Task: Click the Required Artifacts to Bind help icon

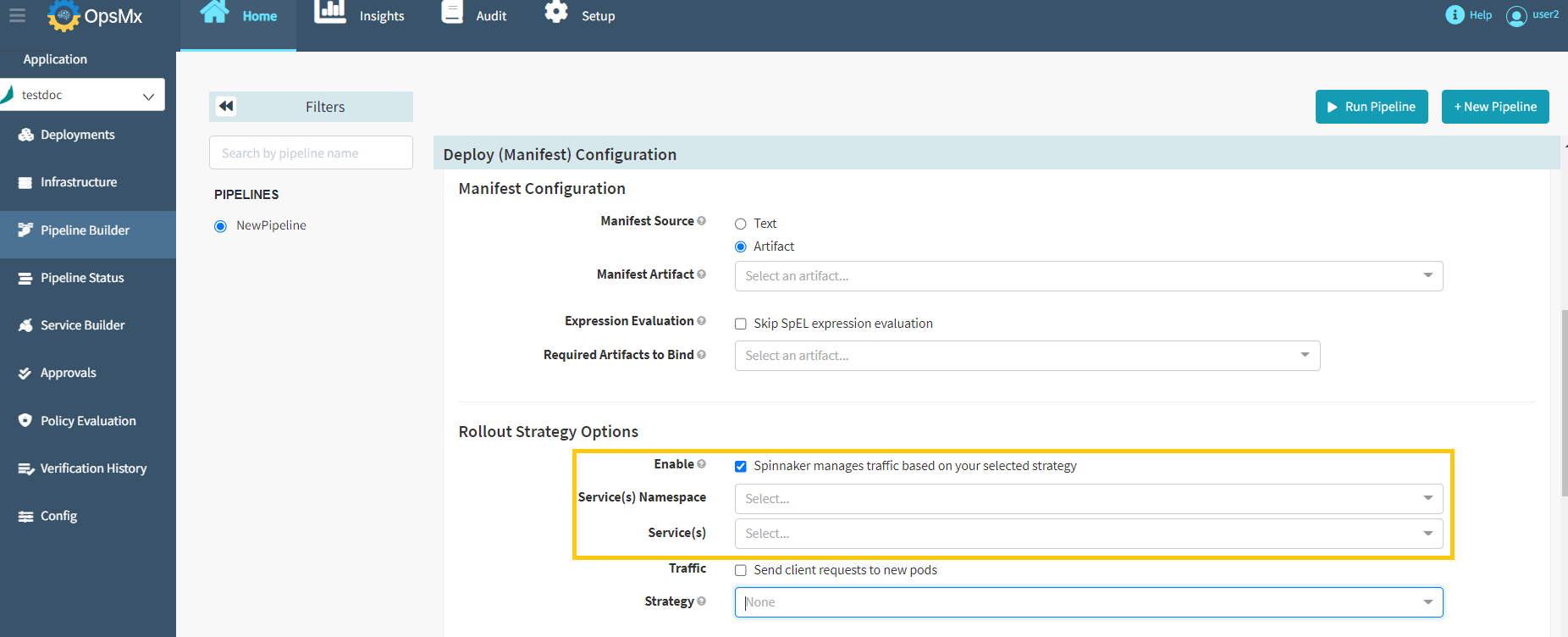Action: (701, 355)
